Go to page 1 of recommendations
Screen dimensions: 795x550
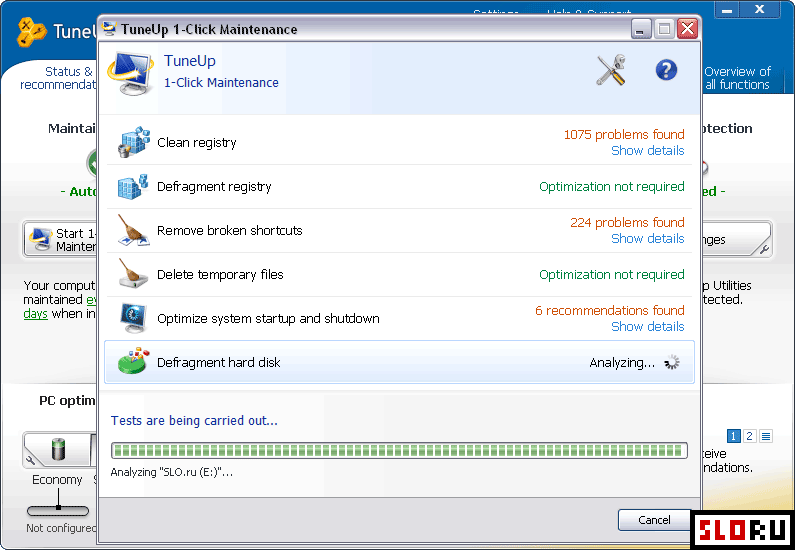pos(734,436)
